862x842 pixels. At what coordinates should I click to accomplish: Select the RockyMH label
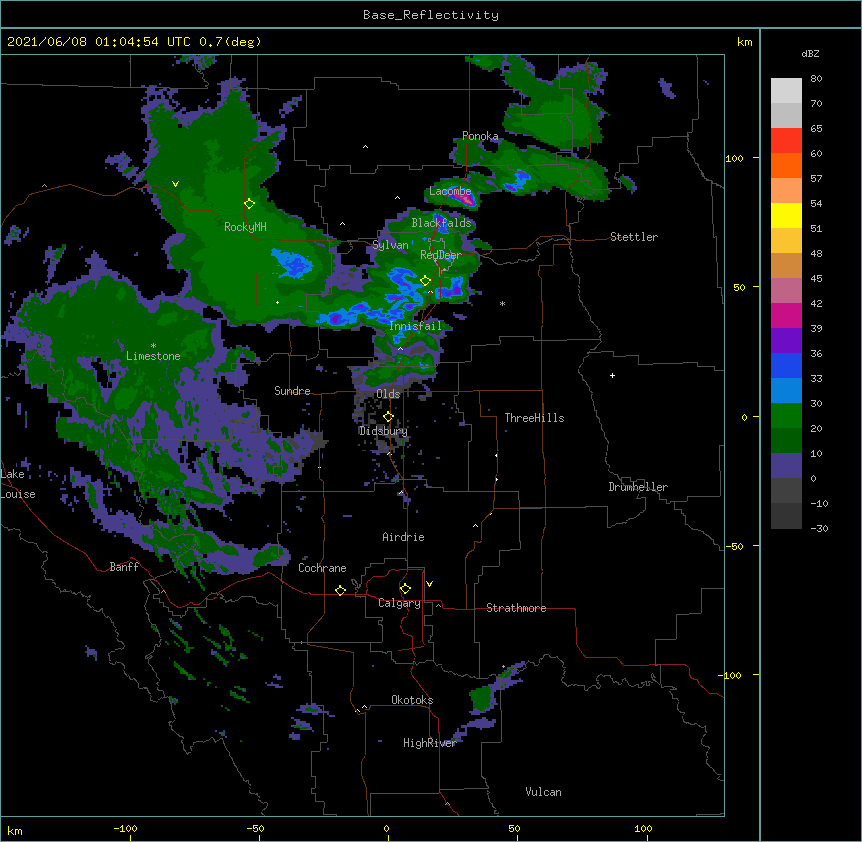click(x=245, y=227)
